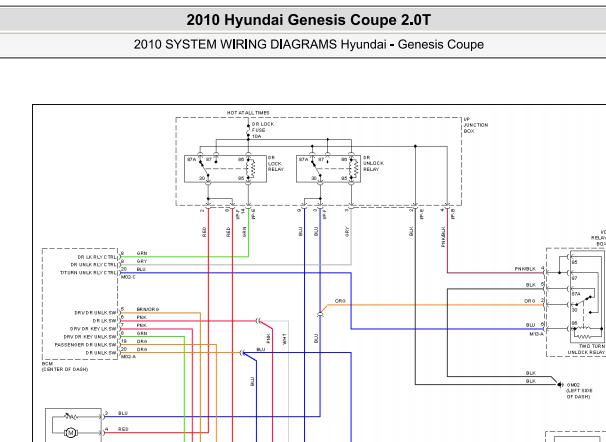Click the 'DR UNLK RLY CTRL' BCM pin label
The image size is (606, 442).
pos(93,265)
